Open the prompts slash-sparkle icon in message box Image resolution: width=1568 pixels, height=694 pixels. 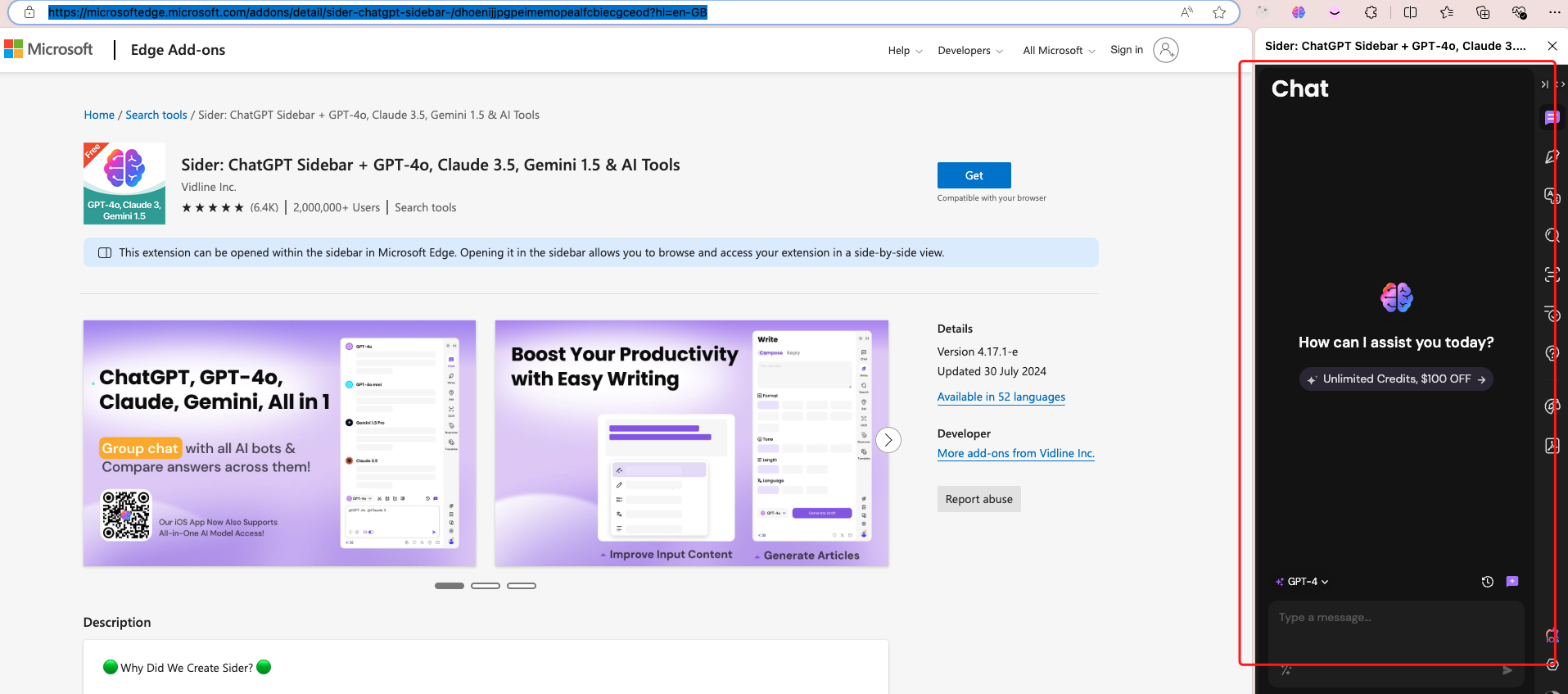(1286, 670)
